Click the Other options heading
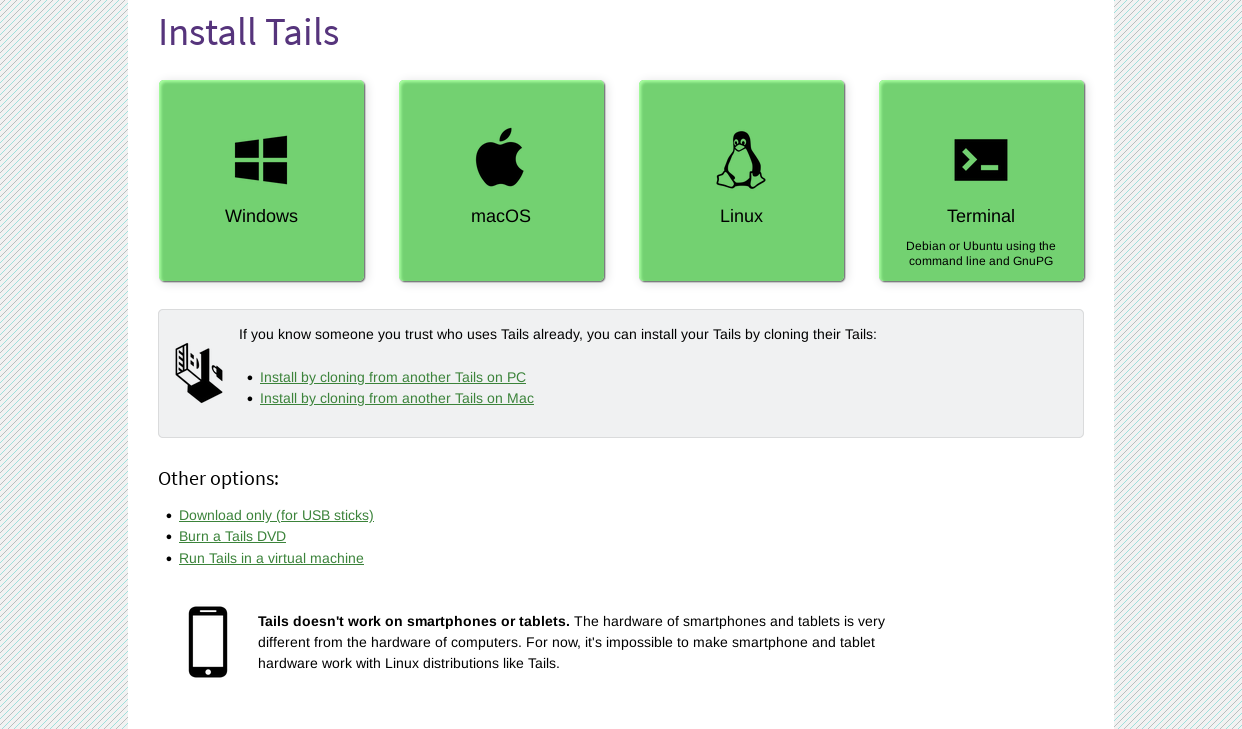 pyautogui.click(x=218, y=478)
